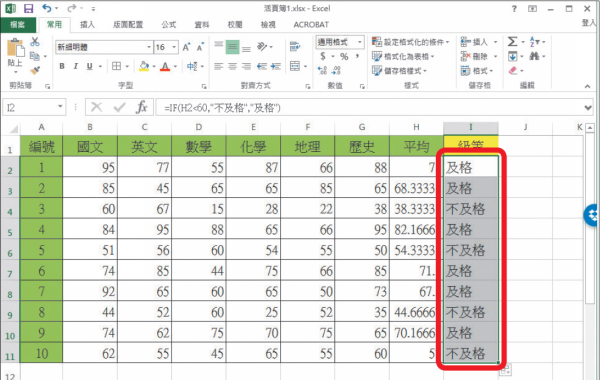This screenshot has width=600, height=380.
Task: Click 格式化為表格 button
Action: 403,56
